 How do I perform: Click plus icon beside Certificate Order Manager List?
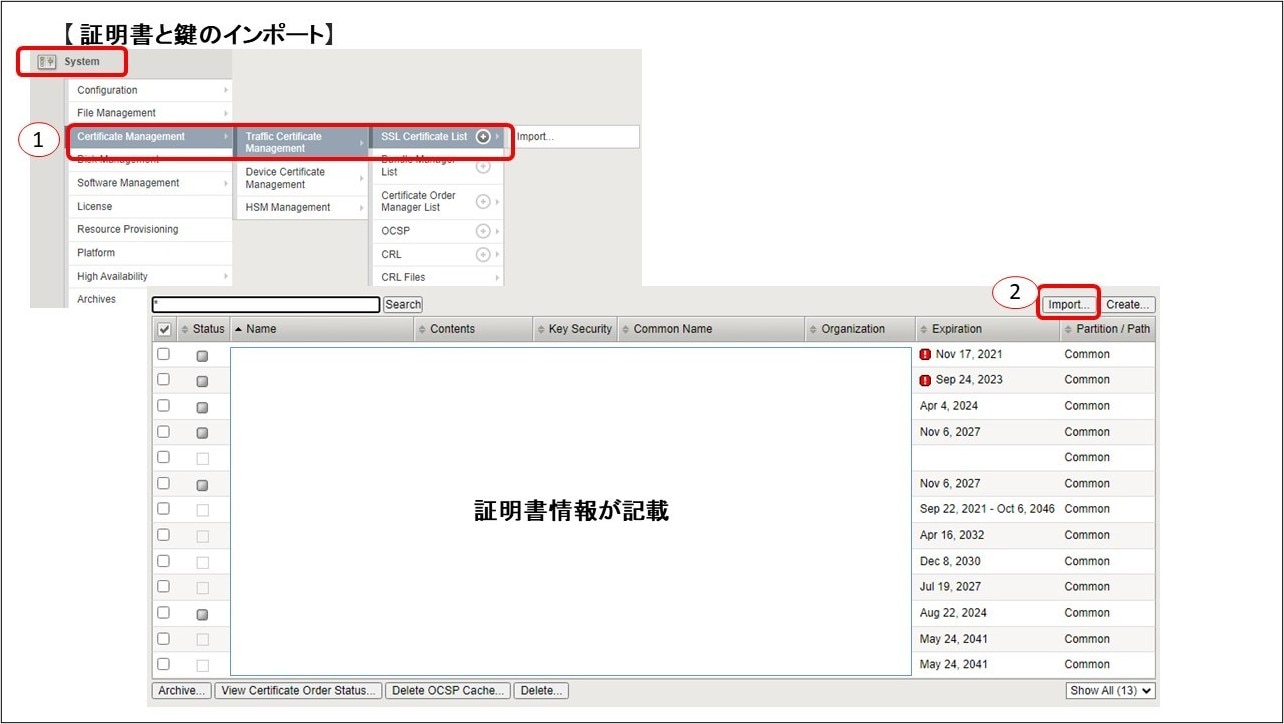[x=483, y=201]
